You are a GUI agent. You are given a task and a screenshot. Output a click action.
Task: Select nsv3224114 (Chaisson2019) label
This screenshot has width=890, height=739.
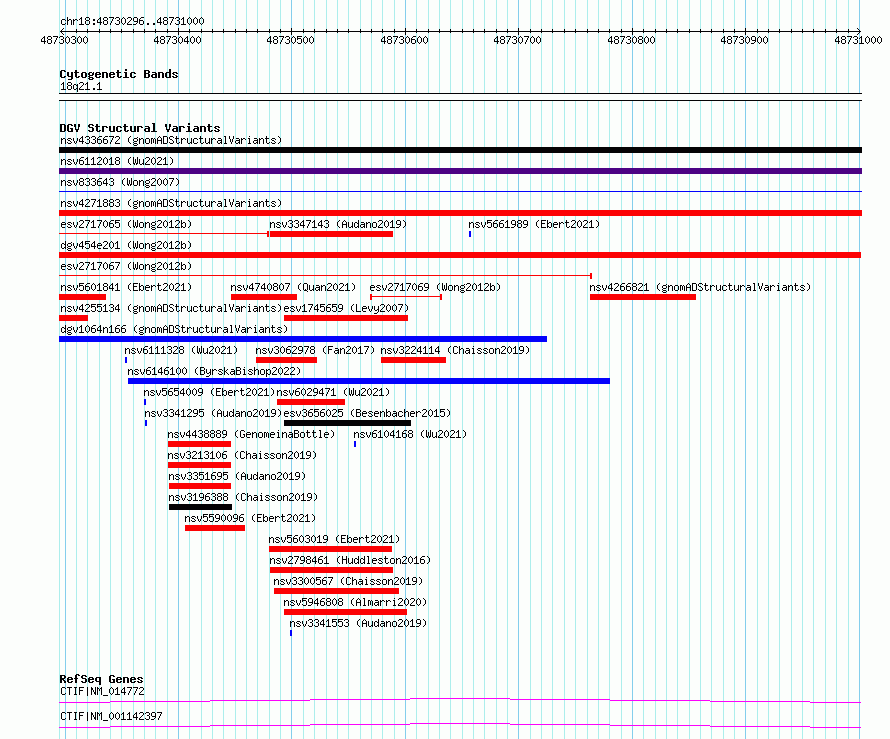455,350
